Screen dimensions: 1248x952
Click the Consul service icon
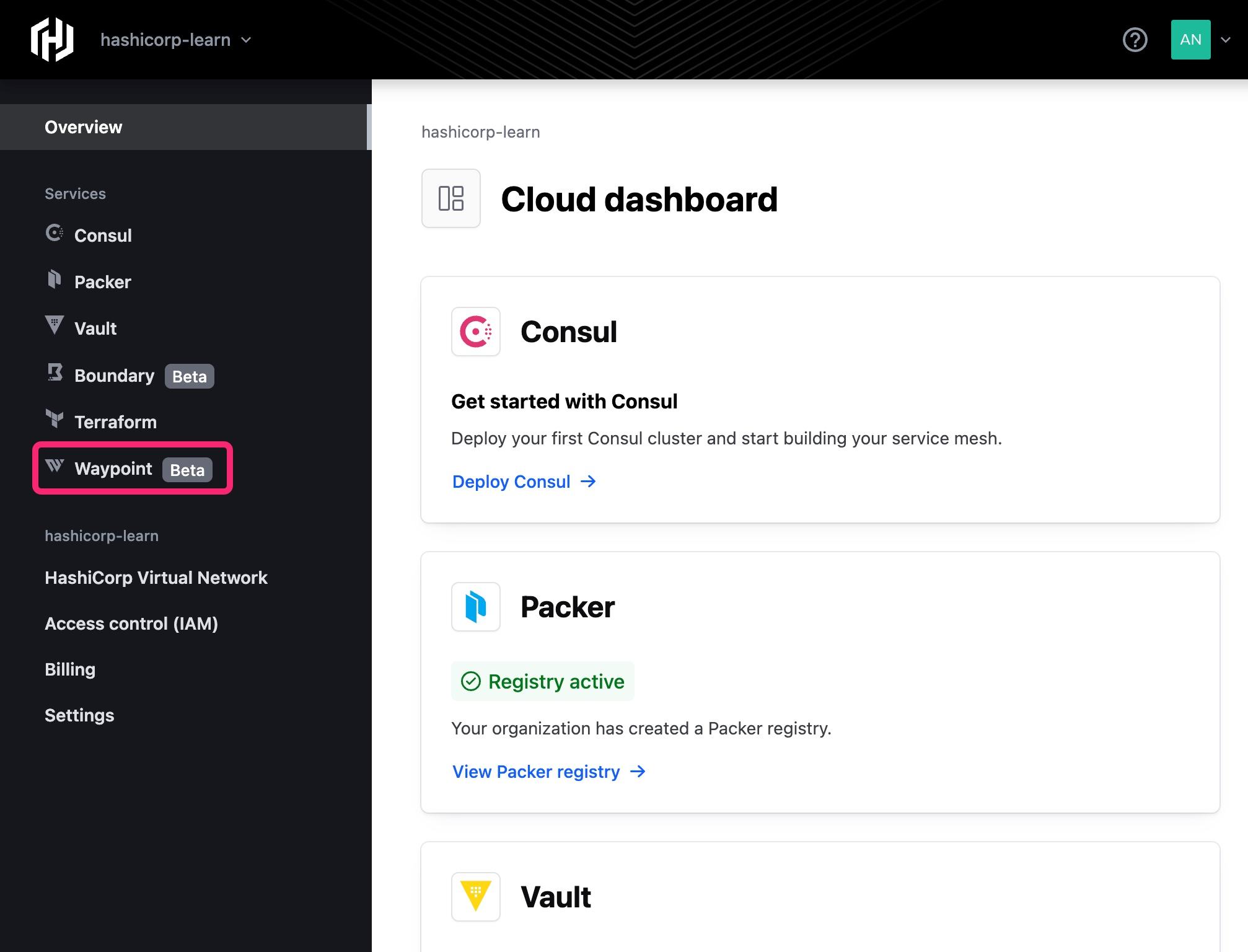tap(55, 234)
